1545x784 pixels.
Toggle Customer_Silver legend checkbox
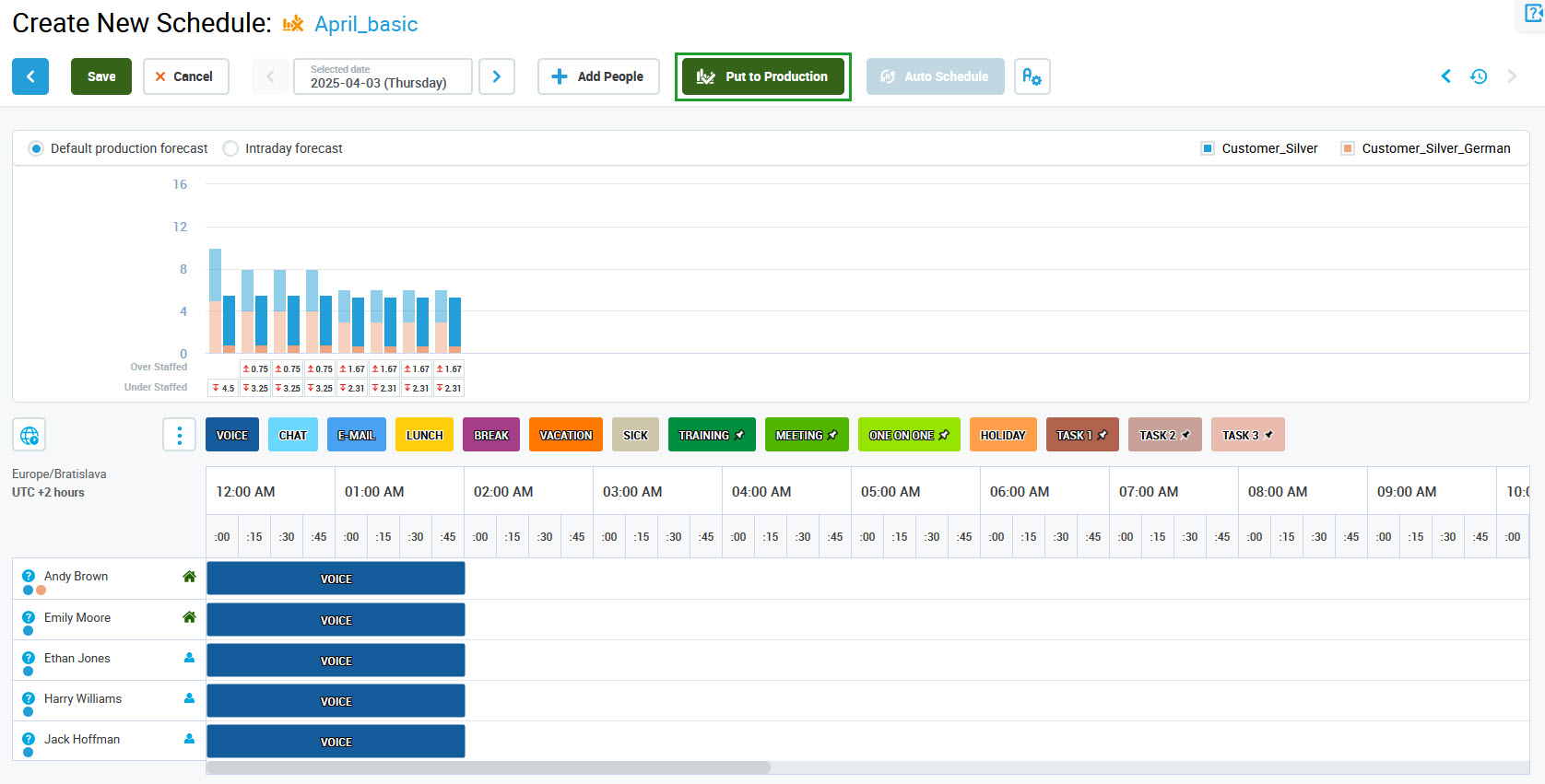click(1208, 148)
